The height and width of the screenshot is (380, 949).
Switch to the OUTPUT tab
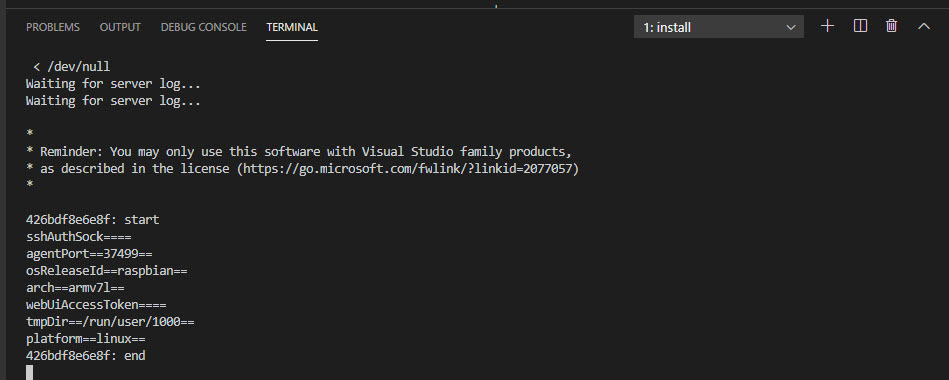120,27
